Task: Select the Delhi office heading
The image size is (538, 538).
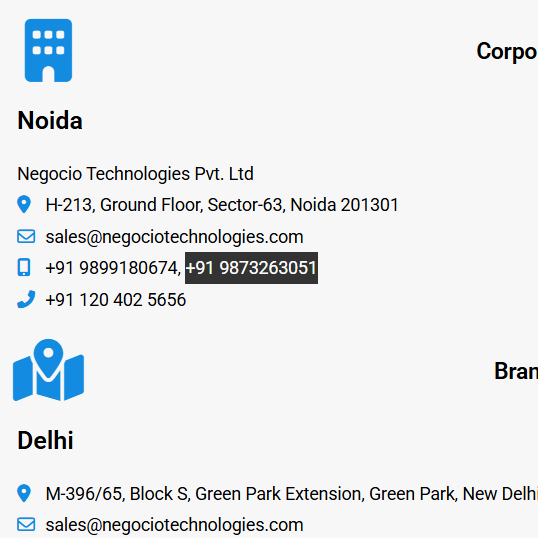Action: (45, 440)
